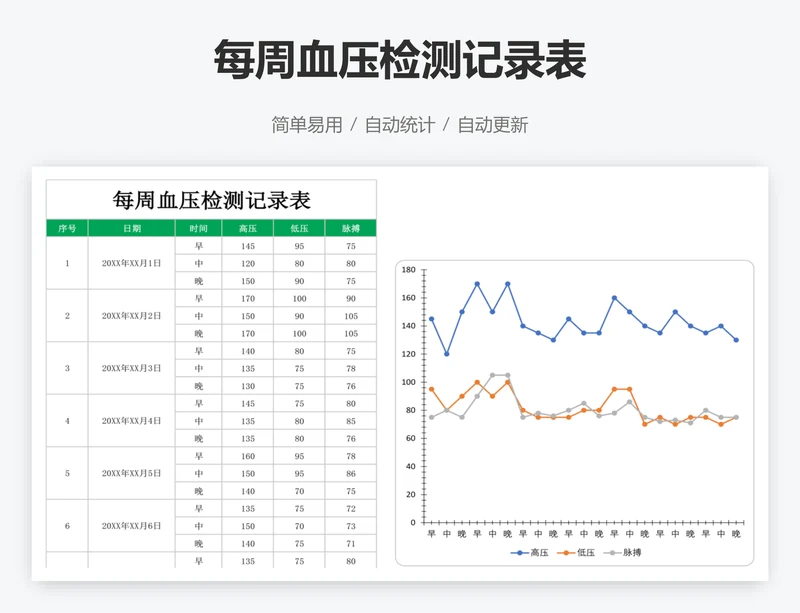
Task: Select the sheet title cell 每周血压检测记录表 above the green header
Action: point(211,200)
